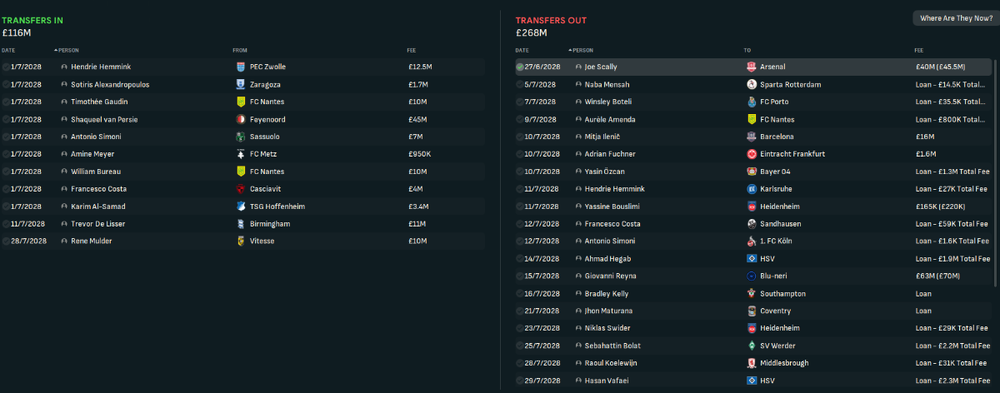Click the person icon beside Giovanni Reyna

578,276
